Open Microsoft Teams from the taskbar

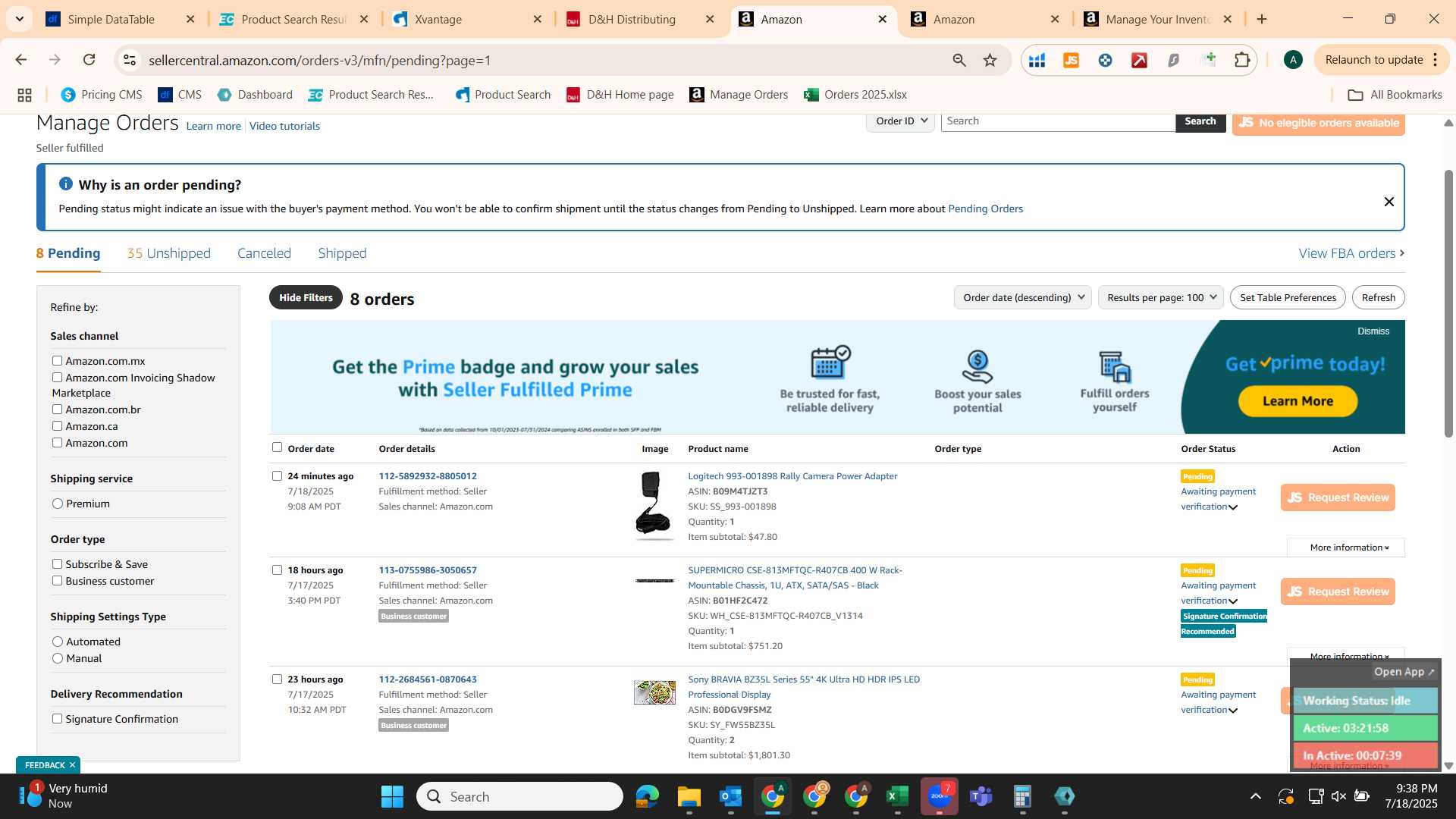[x=981, y=797]
